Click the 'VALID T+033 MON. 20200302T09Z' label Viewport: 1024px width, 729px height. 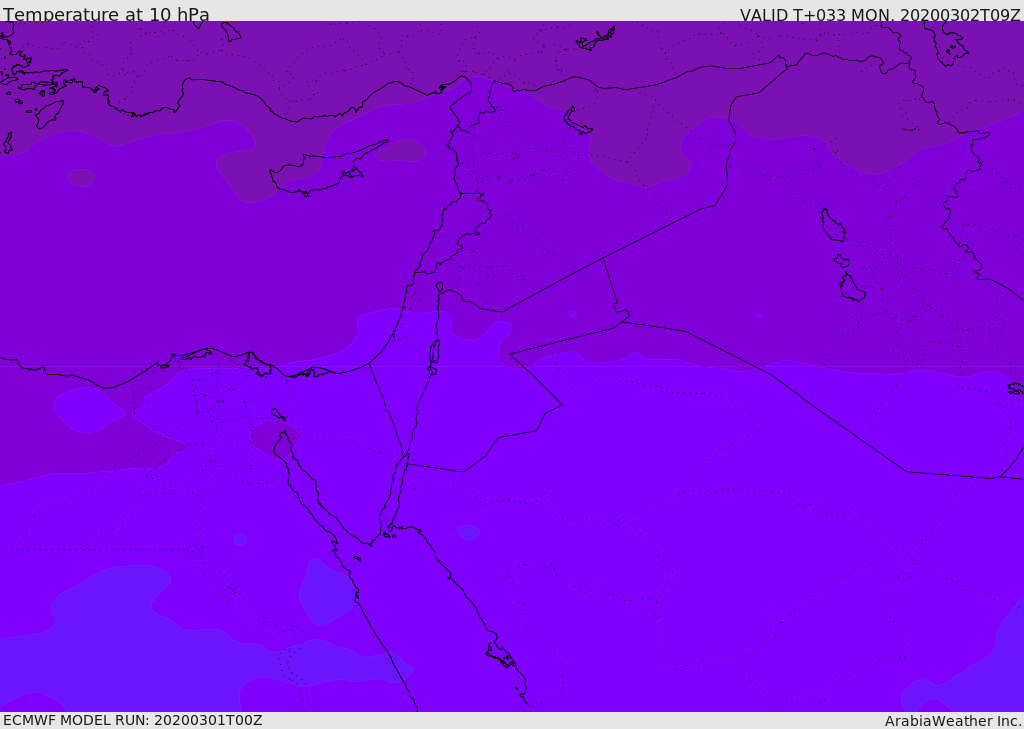coord(880,15)
